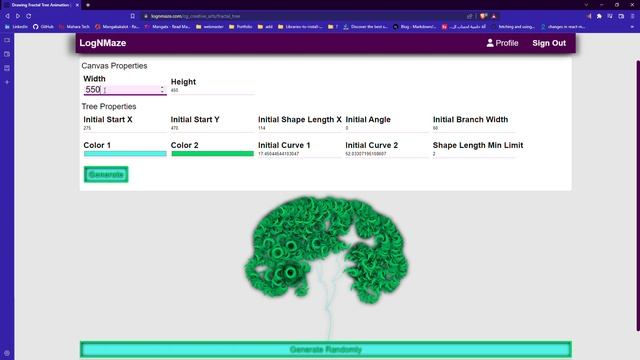The height and width of the screenshot is (360, 640).
Task: Click the tab search chevron in title bar
Action: click(x=586, y=5)
